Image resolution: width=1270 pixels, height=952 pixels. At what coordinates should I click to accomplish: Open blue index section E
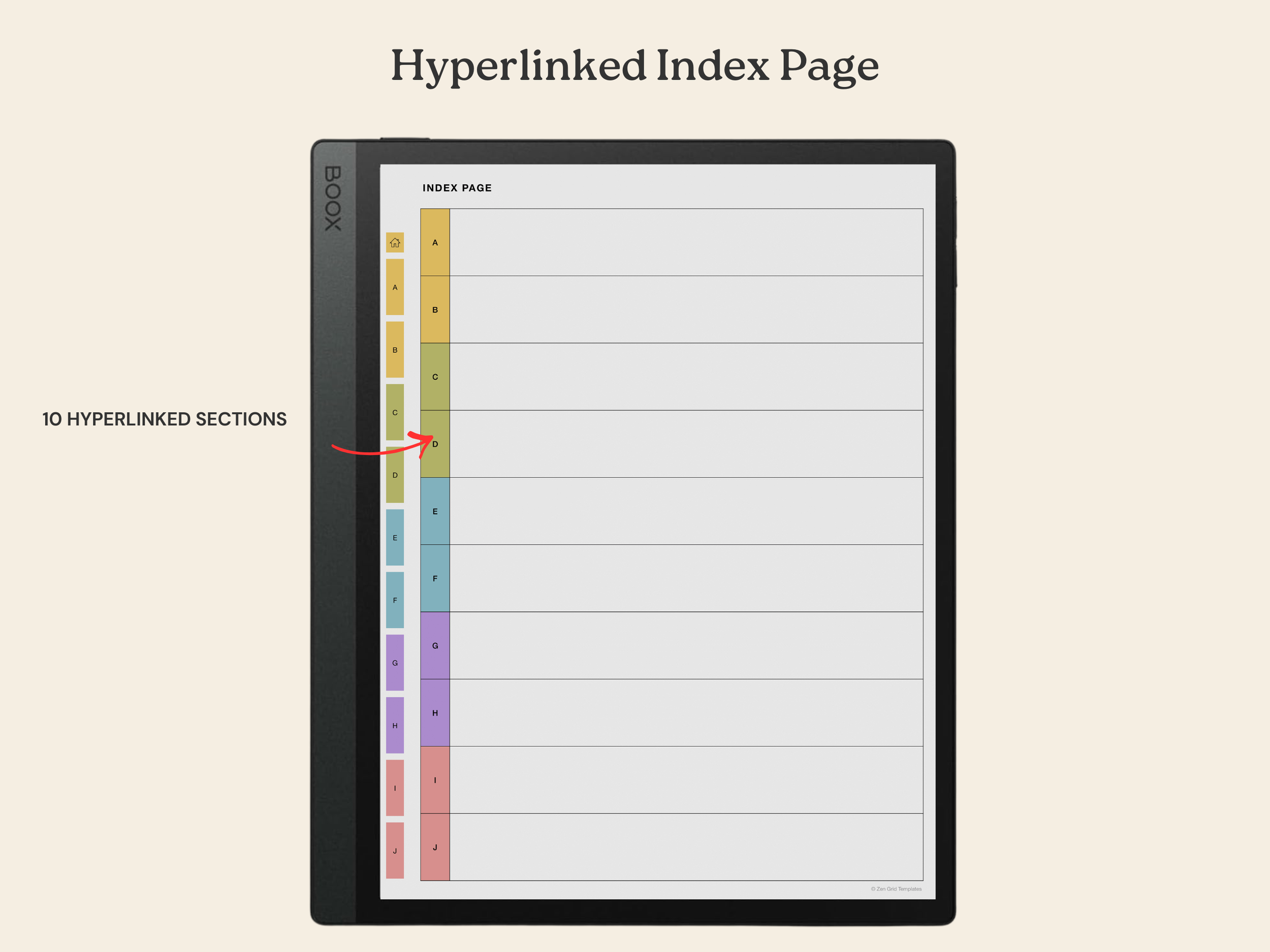pyautogui.click(x=435, y=511)
